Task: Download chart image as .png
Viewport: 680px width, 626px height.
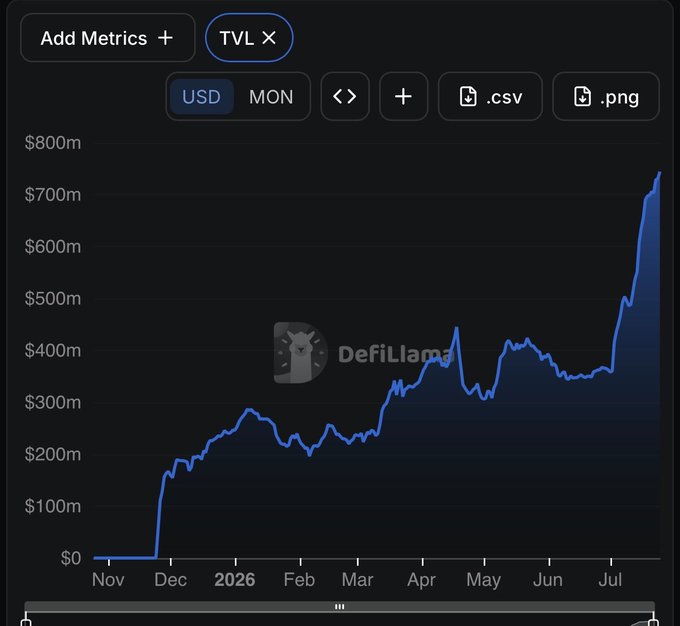Action: pos(606,96)
